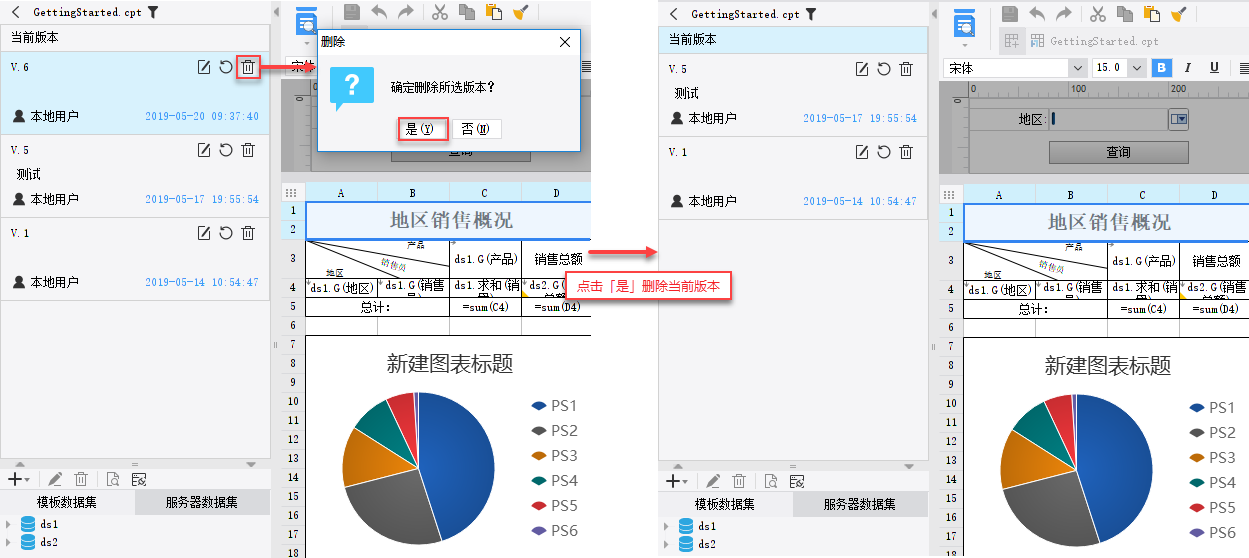Click the cut scissors icon in right toolbar
The height and width of the screenshot is (558, 1249).
pos(1098,14)
